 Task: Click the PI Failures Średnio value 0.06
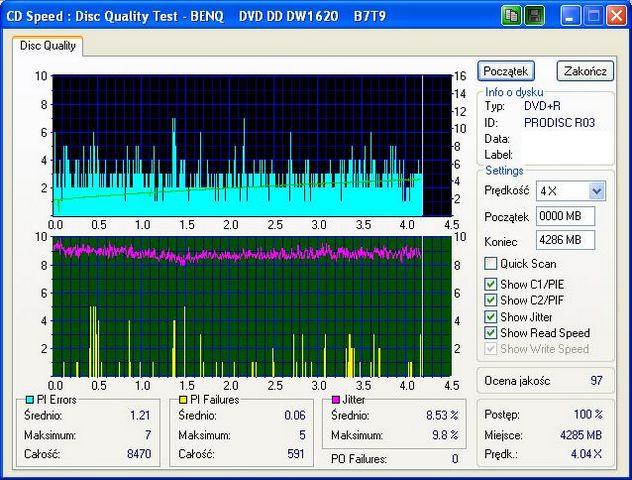[x=295, y=415]
